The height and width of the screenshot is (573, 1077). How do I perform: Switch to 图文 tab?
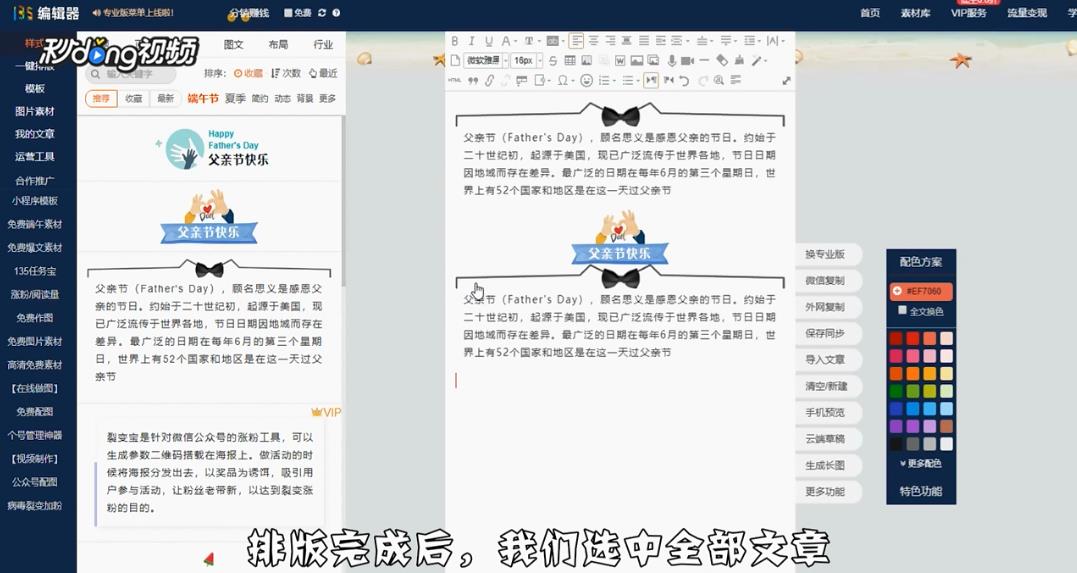coord(234,45)
